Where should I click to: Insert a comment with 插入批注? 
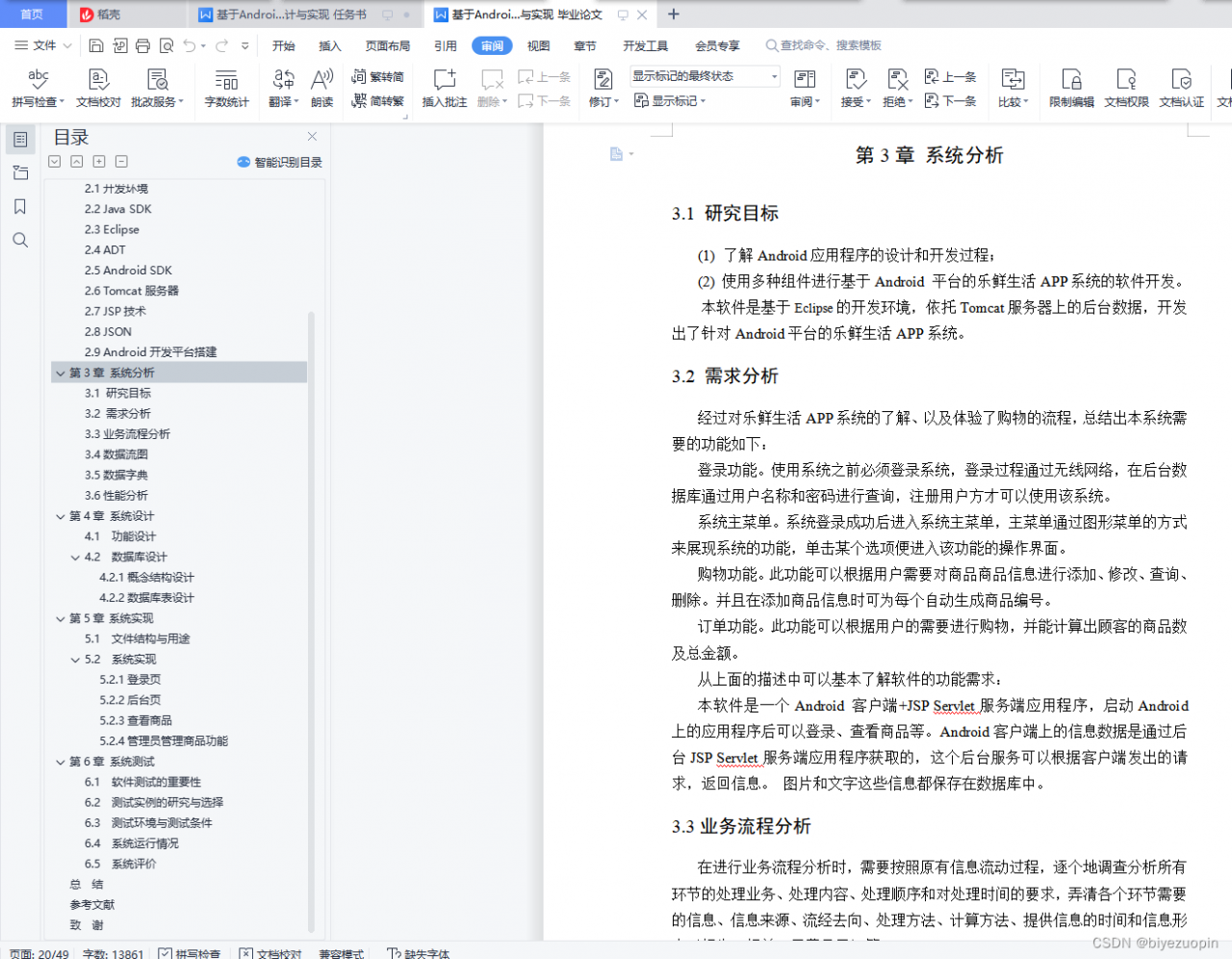pos(444,88)
